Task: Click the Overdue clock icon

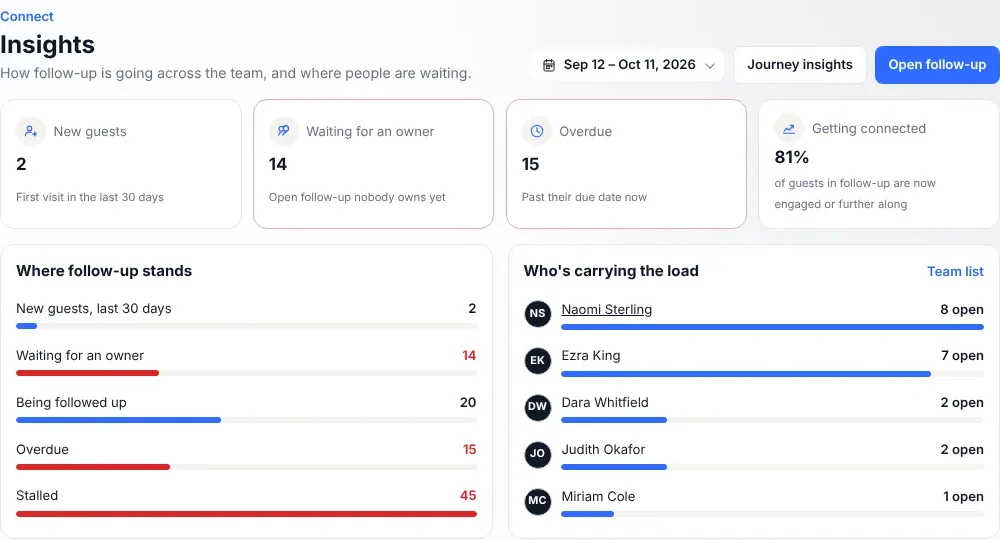Action: pos(537,131)
